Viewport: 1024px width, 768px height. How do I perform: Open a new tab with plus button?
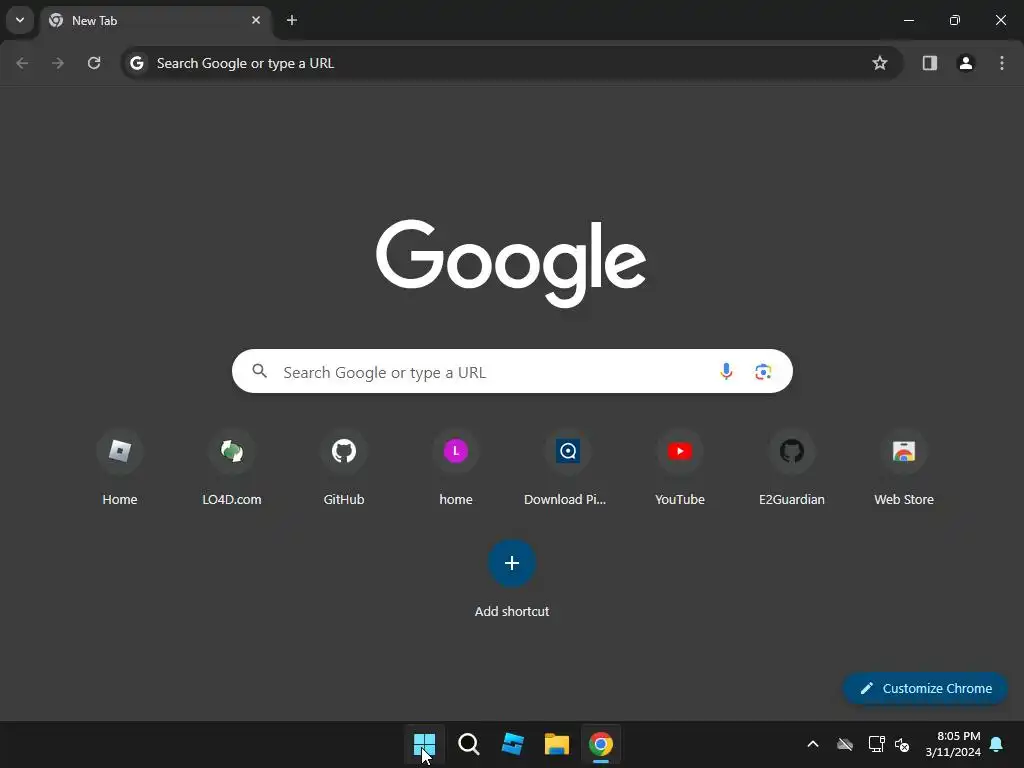292,20
